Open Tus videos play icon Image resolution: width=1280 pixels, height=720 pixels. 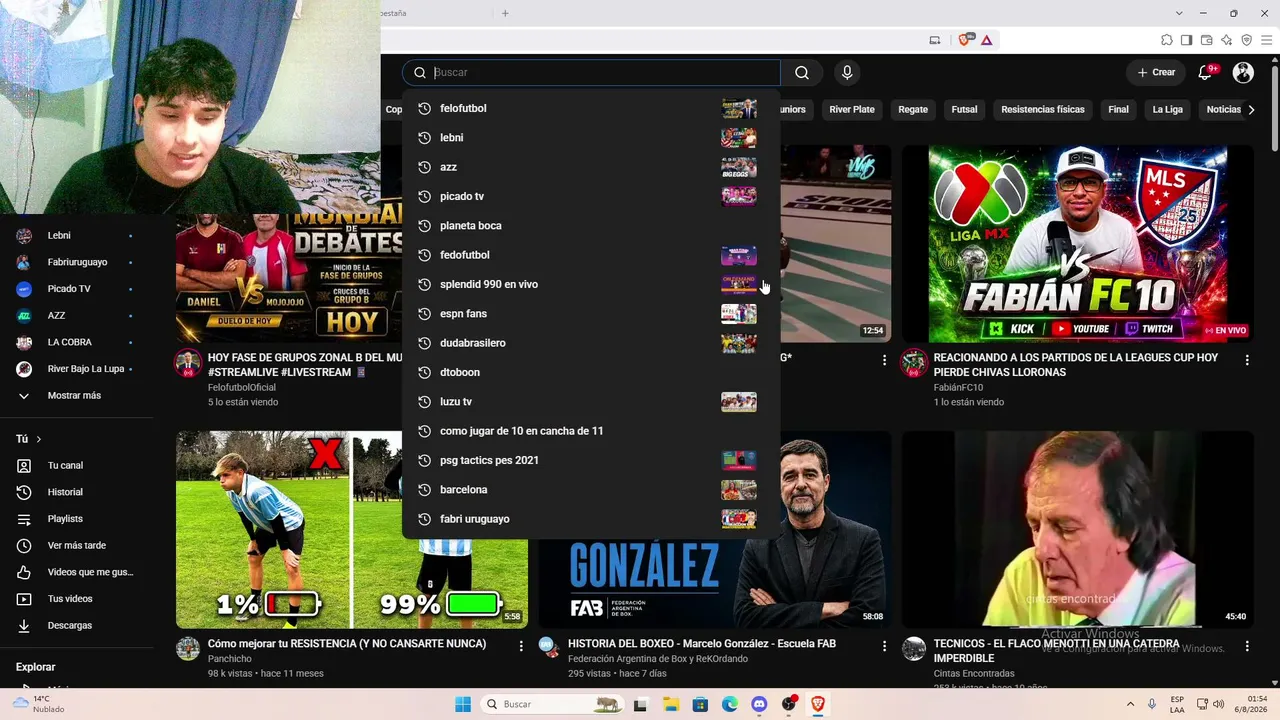point(24,599)
